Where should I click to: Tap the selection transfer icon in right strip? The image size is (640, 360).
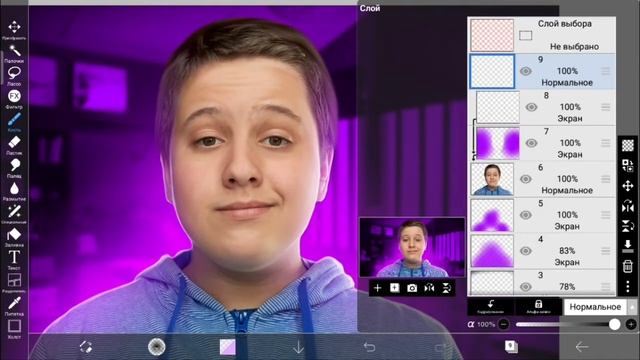point(628,165)
